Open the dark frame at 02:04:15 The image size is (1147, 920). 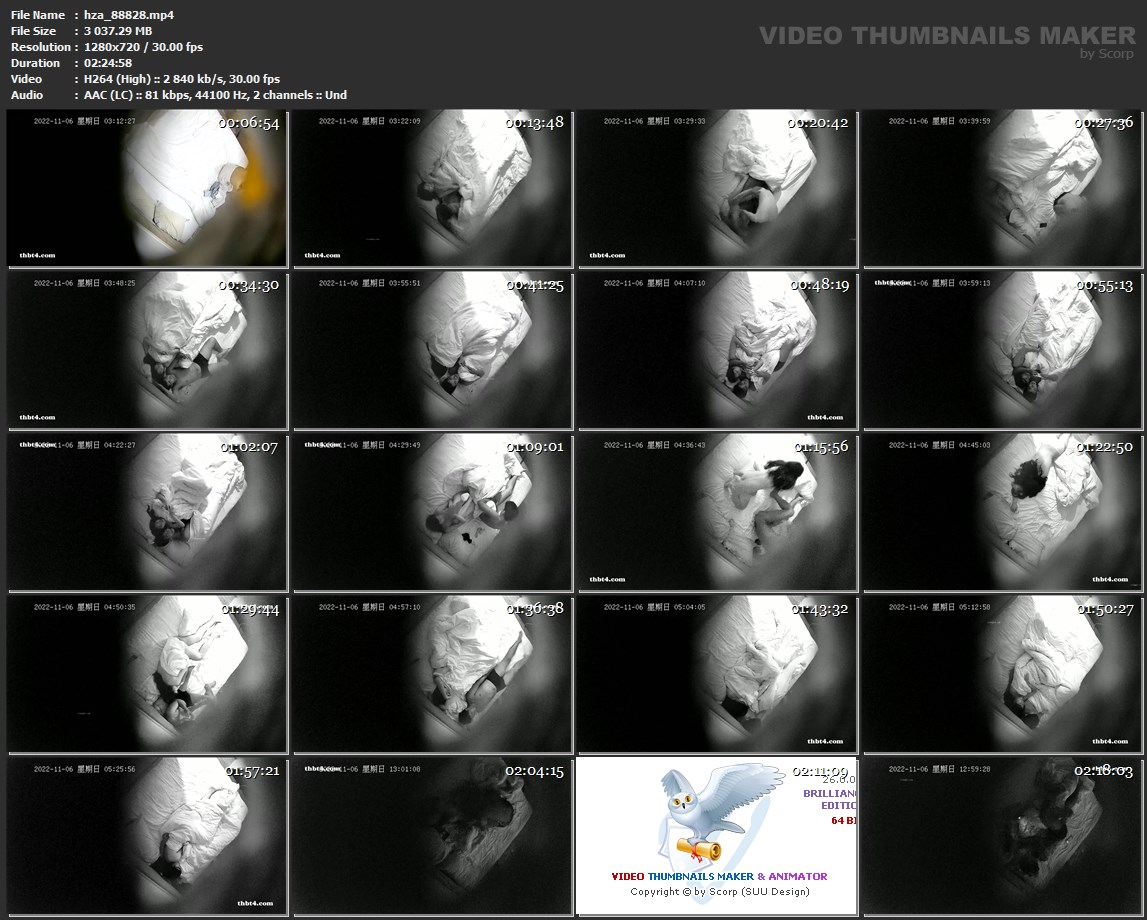pyautogui.click(x=432, y=836)
